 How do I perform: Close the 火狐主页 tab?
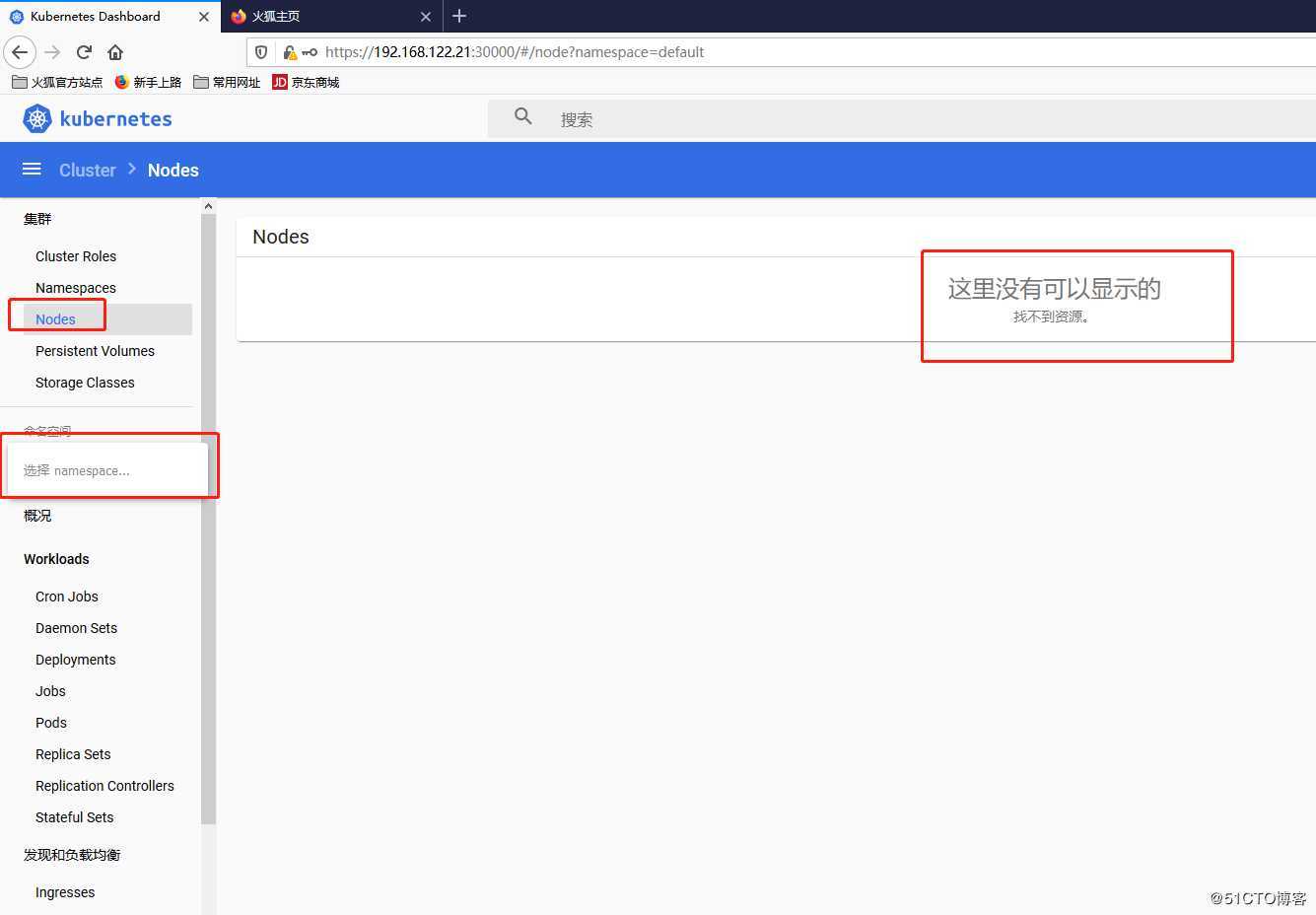(426, 17)
